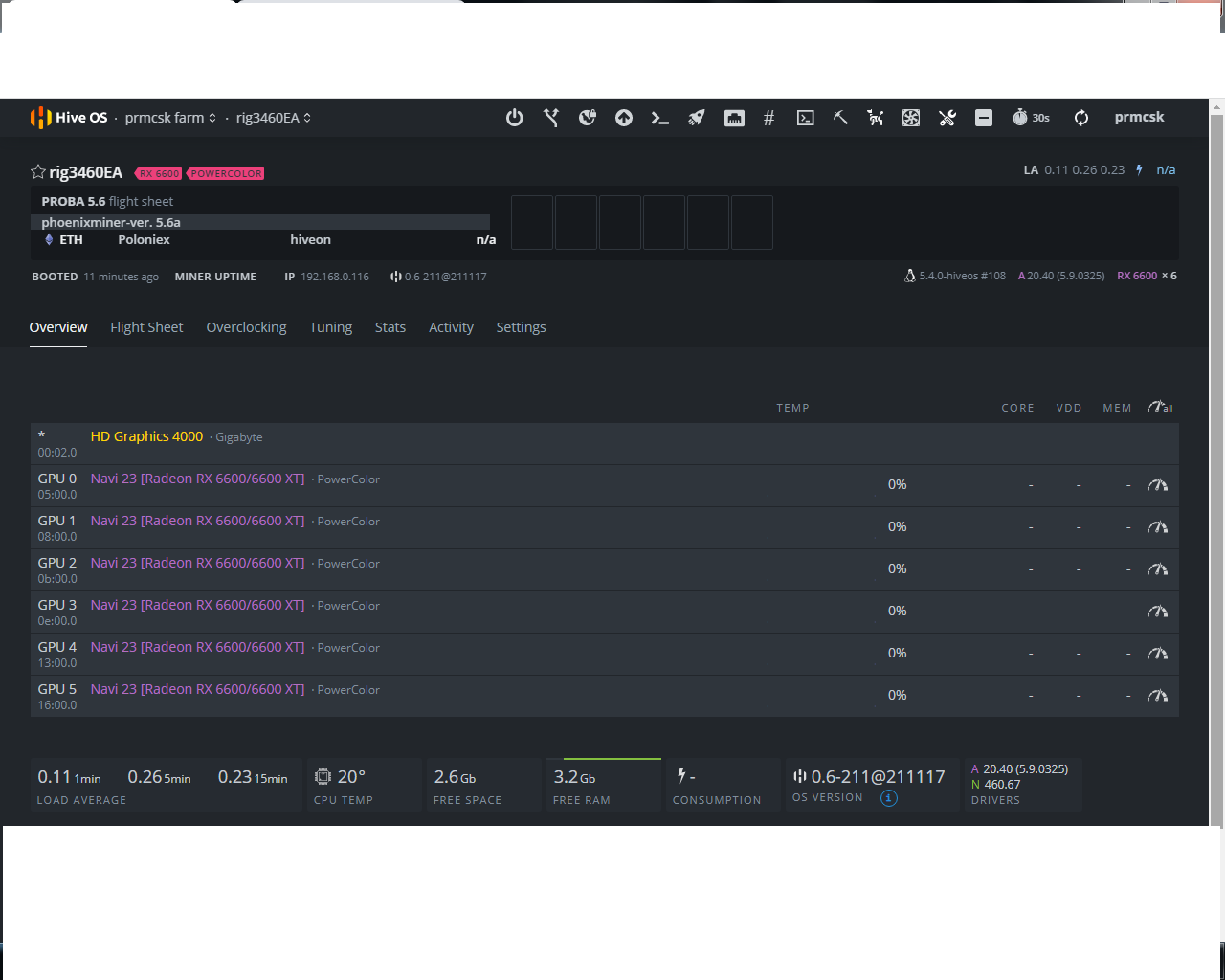
Task: Click the IP address 192.168.0.116
Action: [335, 277]
